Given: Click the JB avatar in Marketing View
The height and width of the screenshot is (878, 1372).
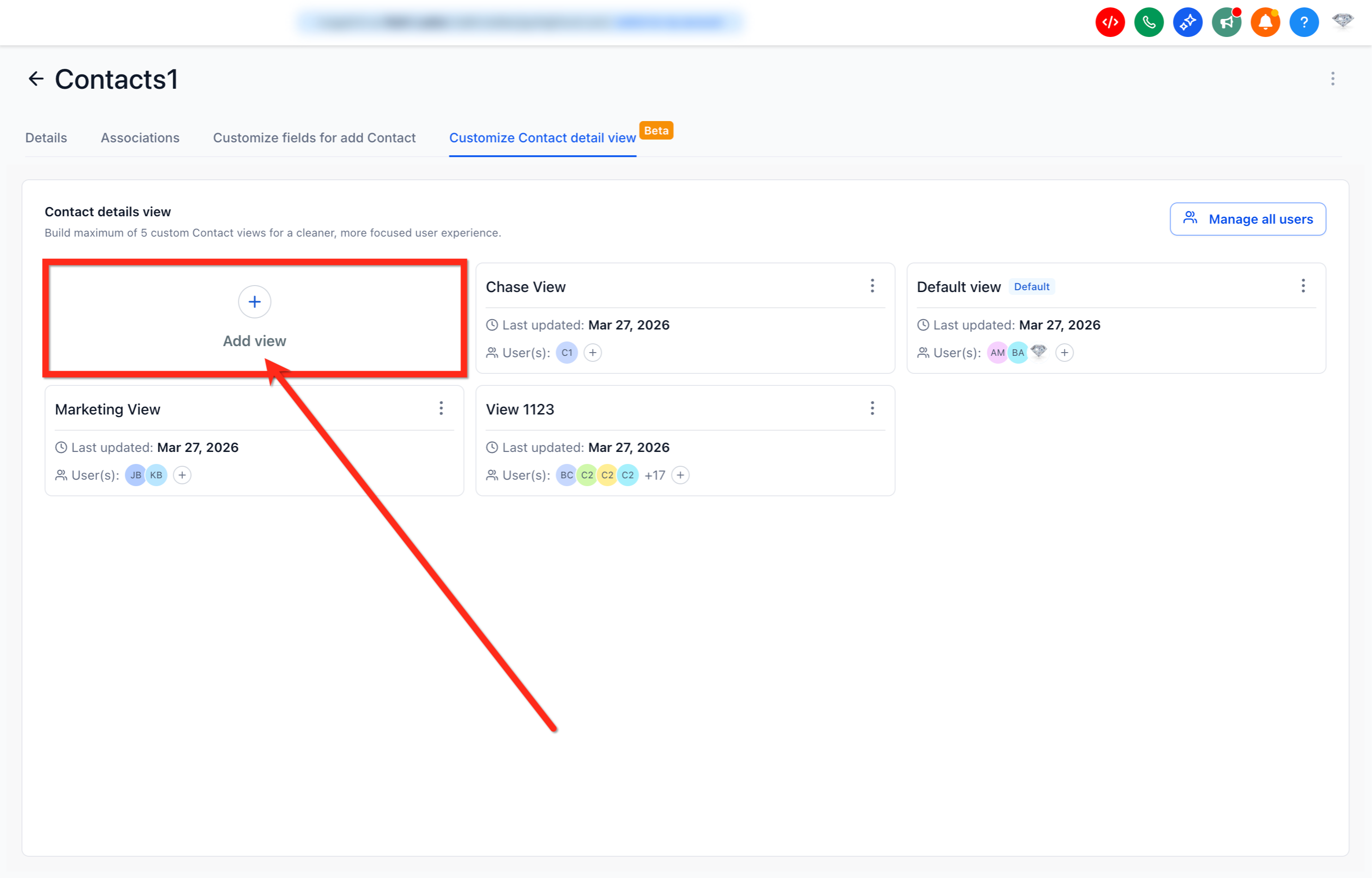Looking at the screenshot, I should (x=136, y=475).
